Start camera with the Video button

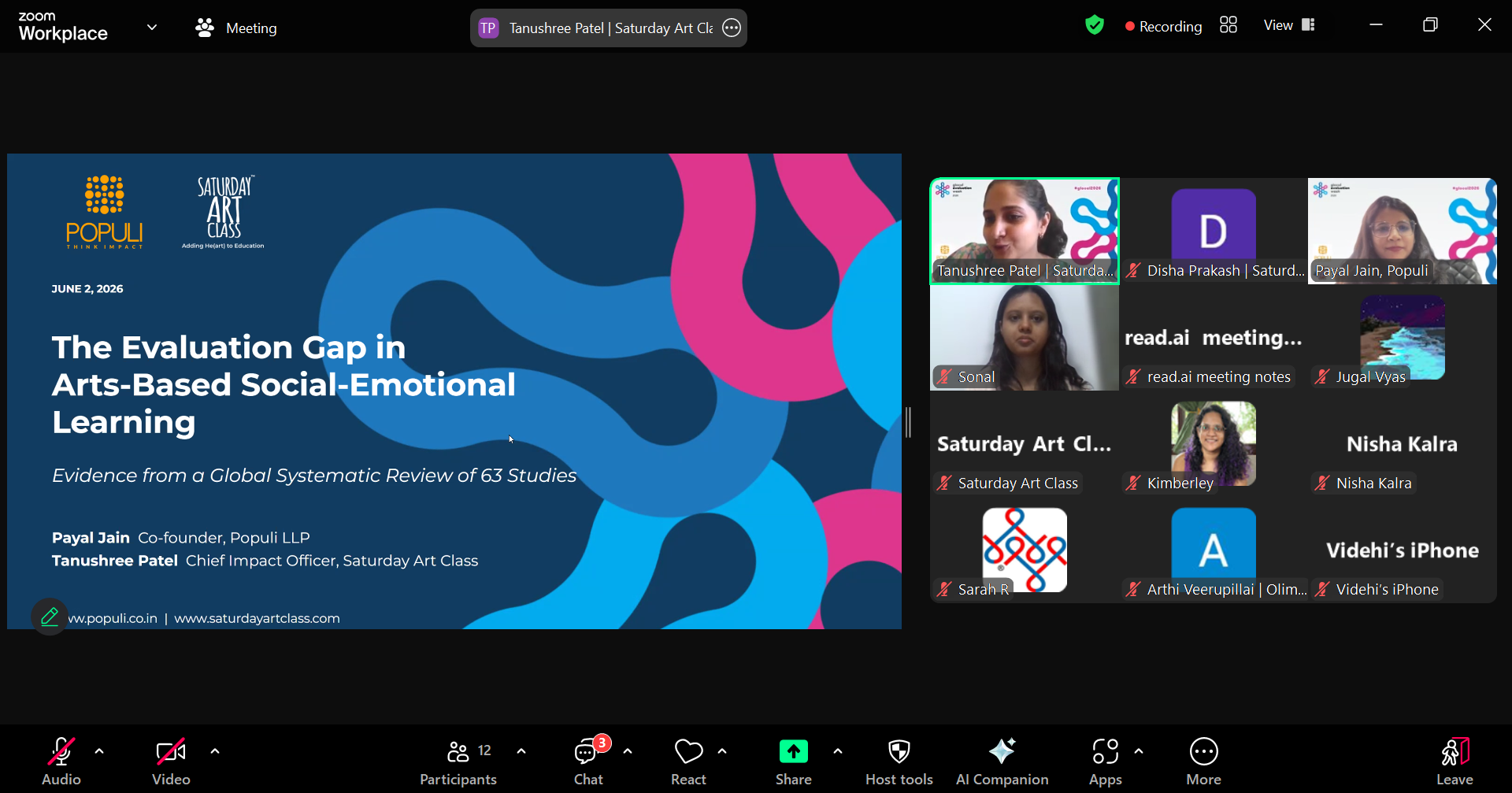[x=171, y=762]
